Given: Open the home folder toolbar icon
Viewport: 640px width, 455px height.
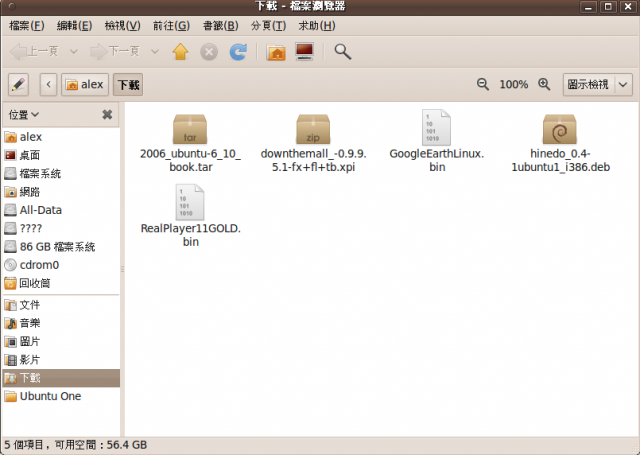Looking at the screenshot, I should coord(276,52).
